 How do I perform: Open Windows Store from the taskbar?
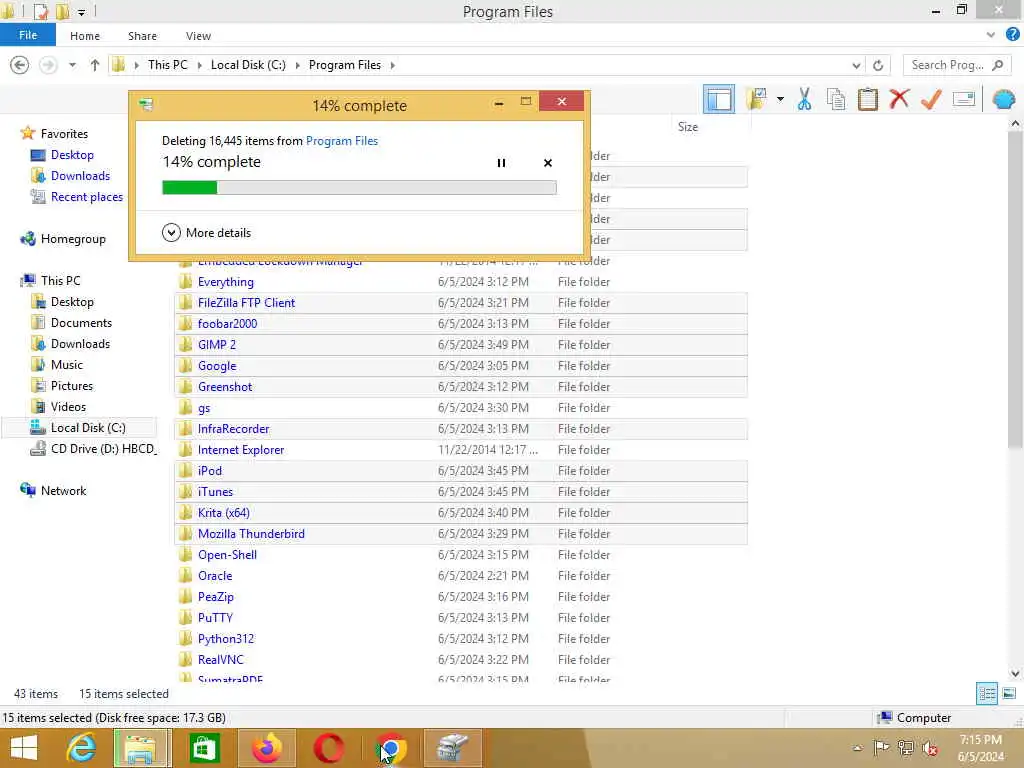coord(204,748)
